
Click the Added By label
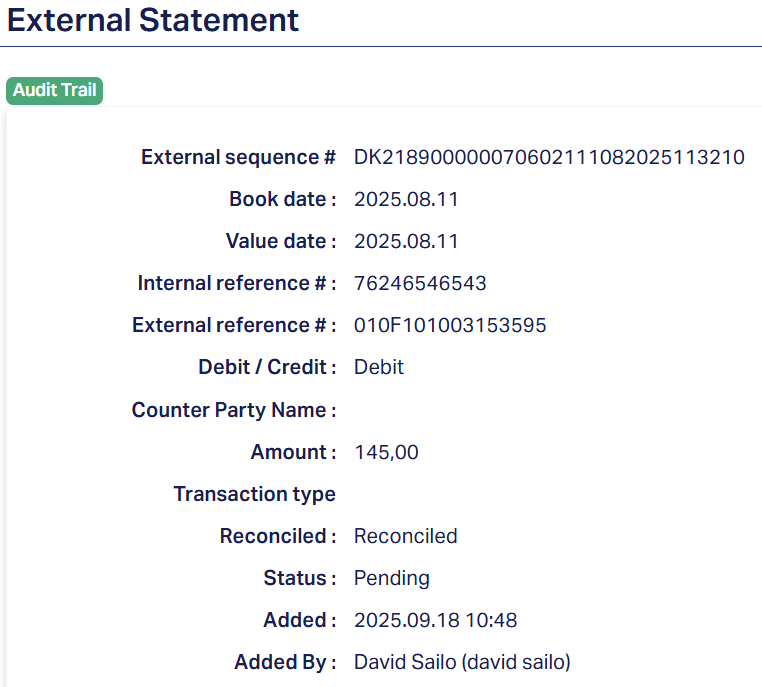(285, 662)
